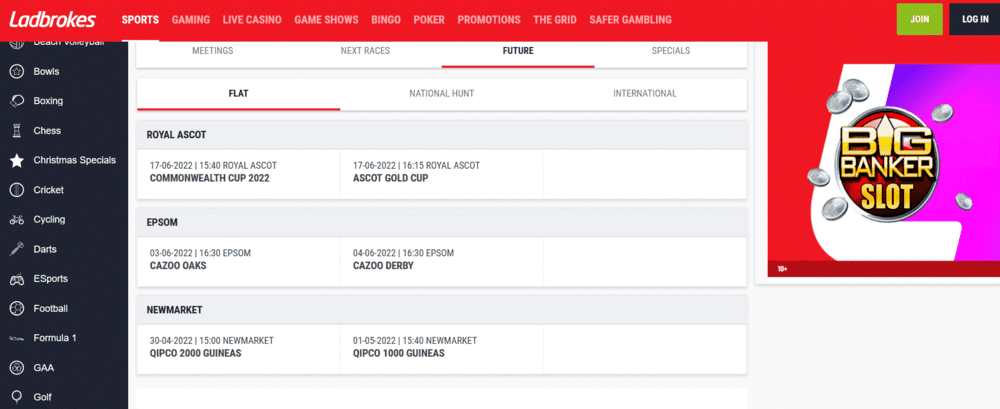Open the Bingo section

pos(386,20)
